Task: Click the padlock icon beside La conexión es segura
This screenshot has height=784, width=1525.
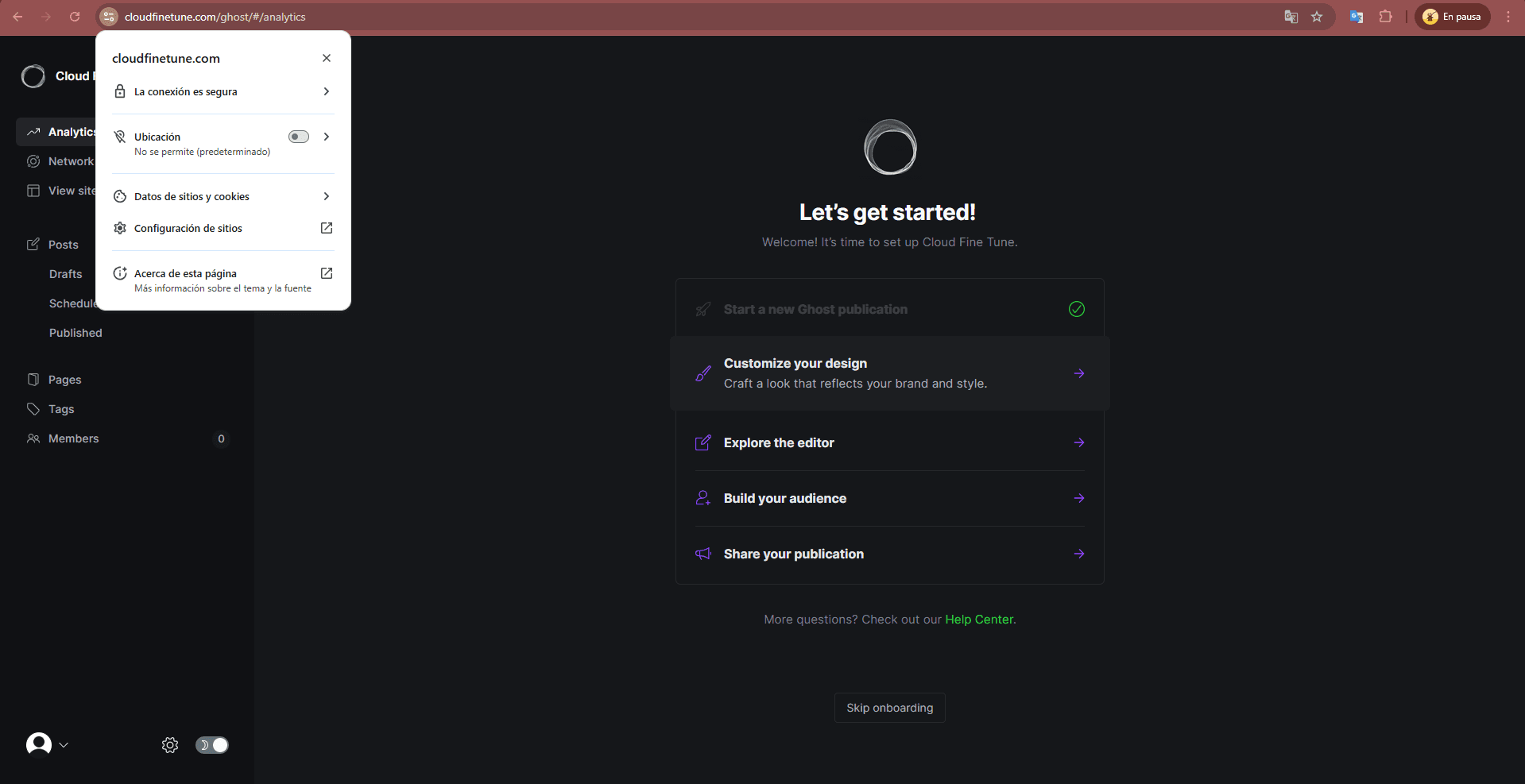Action: click(x=120, y=91)
